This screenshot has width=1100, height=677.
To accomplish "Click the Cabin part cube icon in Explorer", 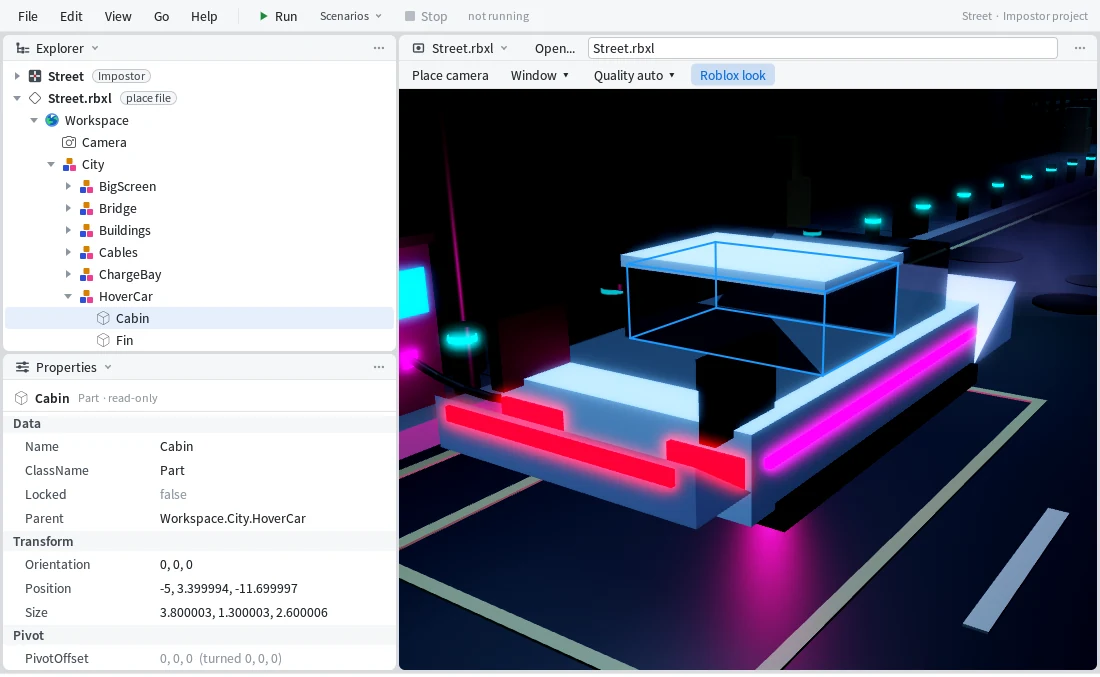I will [103, 319].
